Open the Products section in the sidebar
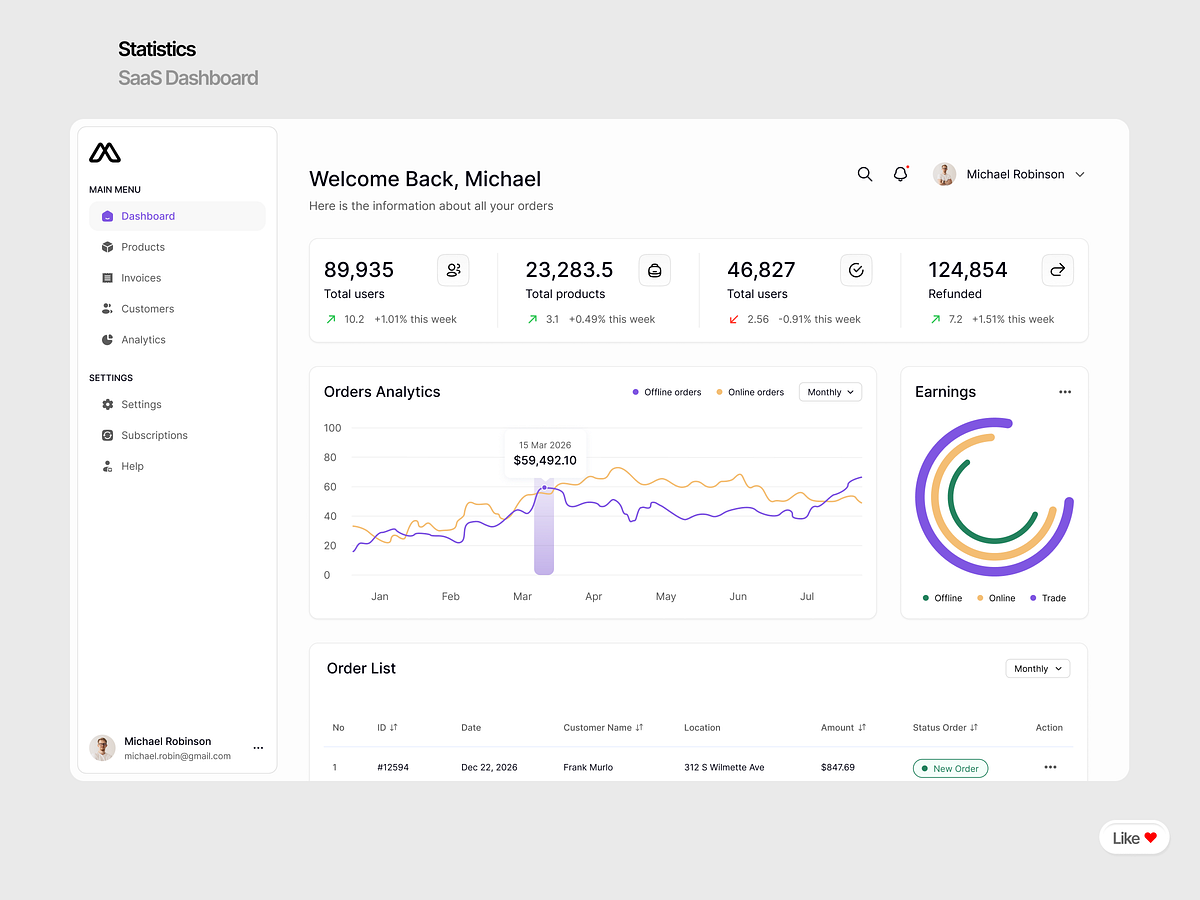This screenshot has width=1200, height=900. pyautogui.click(x=145, y=247)
